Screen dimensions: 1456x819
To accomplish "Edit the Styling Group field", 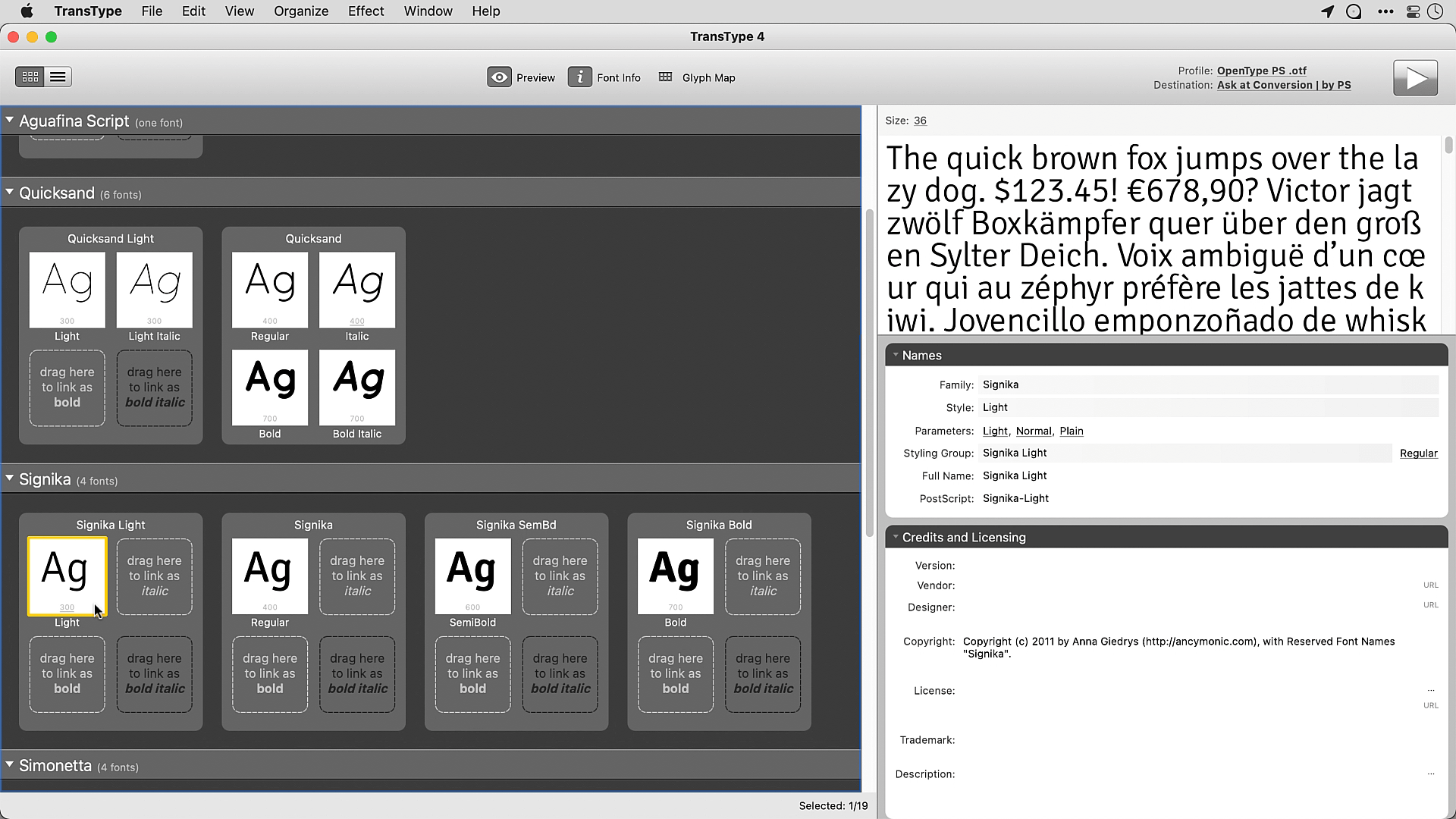I will 1185,453.
